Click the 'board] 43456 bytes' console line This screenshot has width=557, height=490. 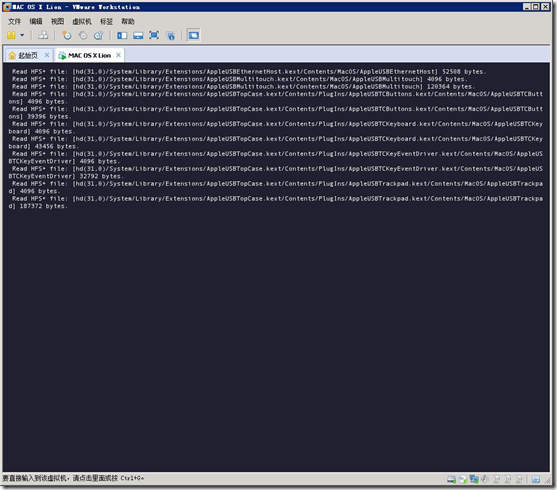[x=43, y=146]
